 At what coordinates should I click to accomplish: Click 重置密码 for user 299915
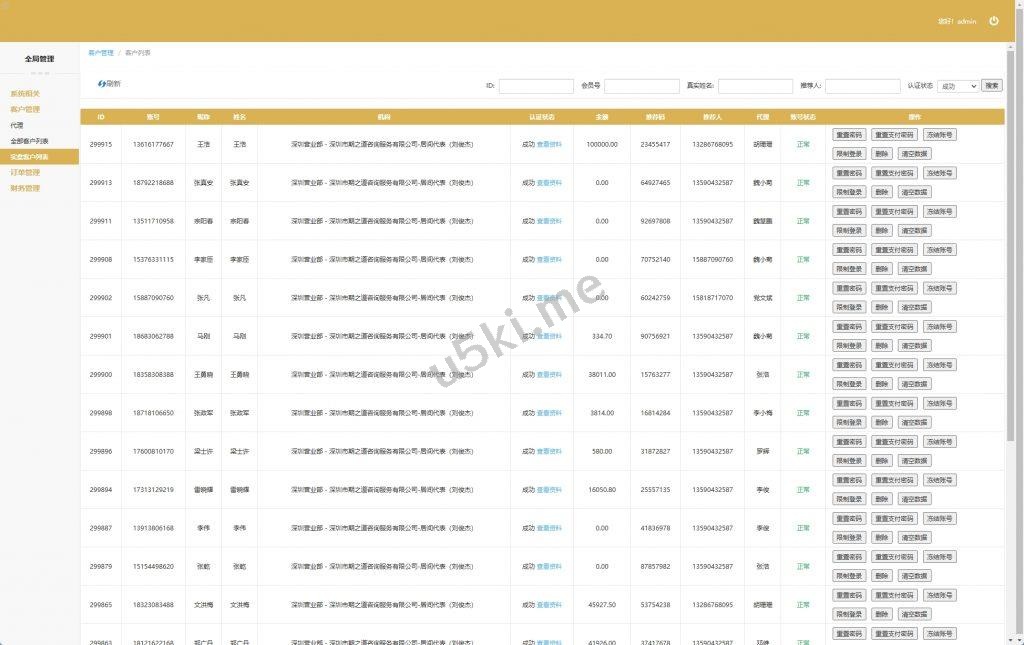click(849, 135)
